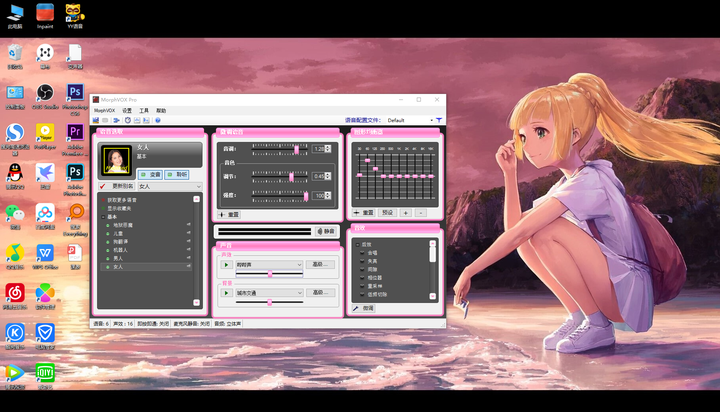Enable the 合唱 after-effect
Screen dimensions: 720x412
coord(362,253)
